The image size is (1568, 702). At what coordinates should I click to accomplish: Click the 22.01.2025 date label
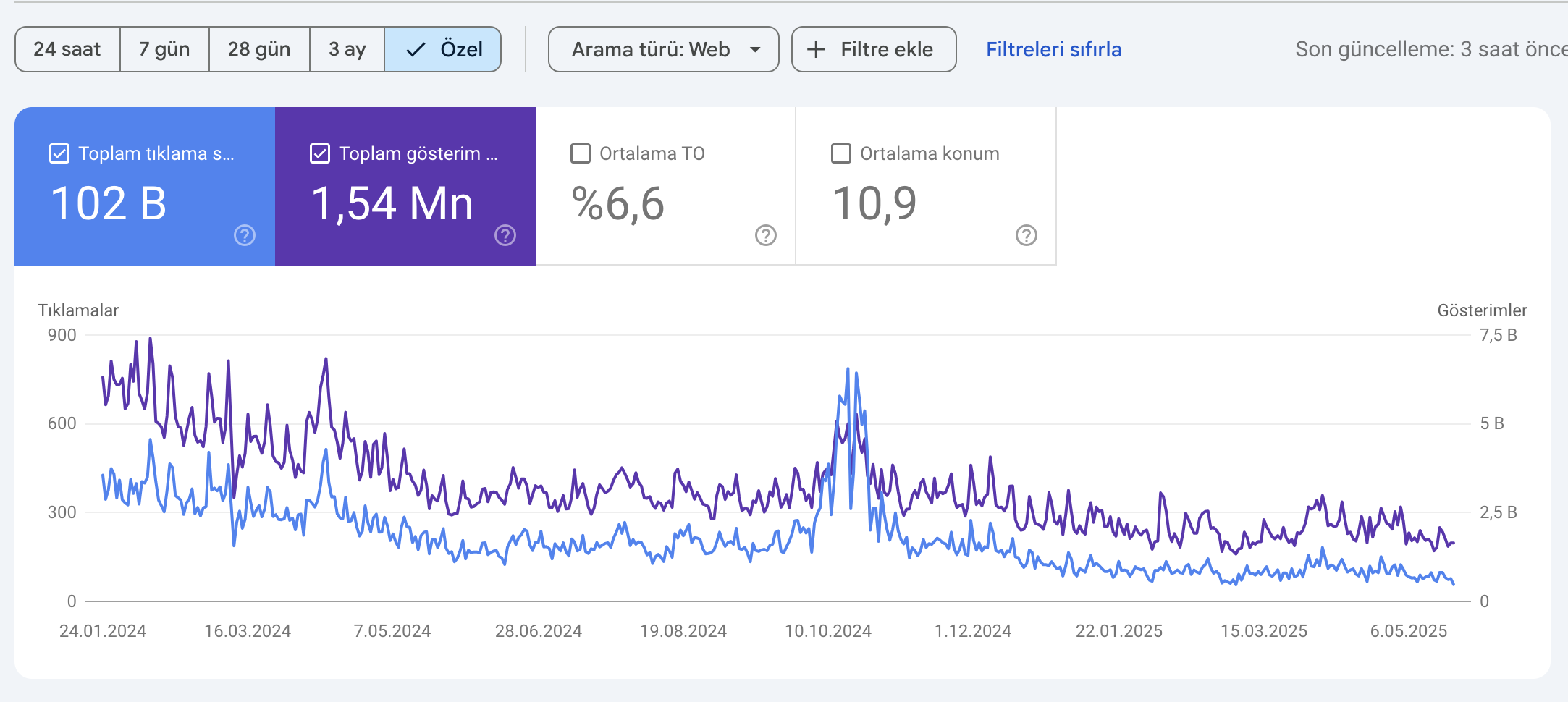1119,631
